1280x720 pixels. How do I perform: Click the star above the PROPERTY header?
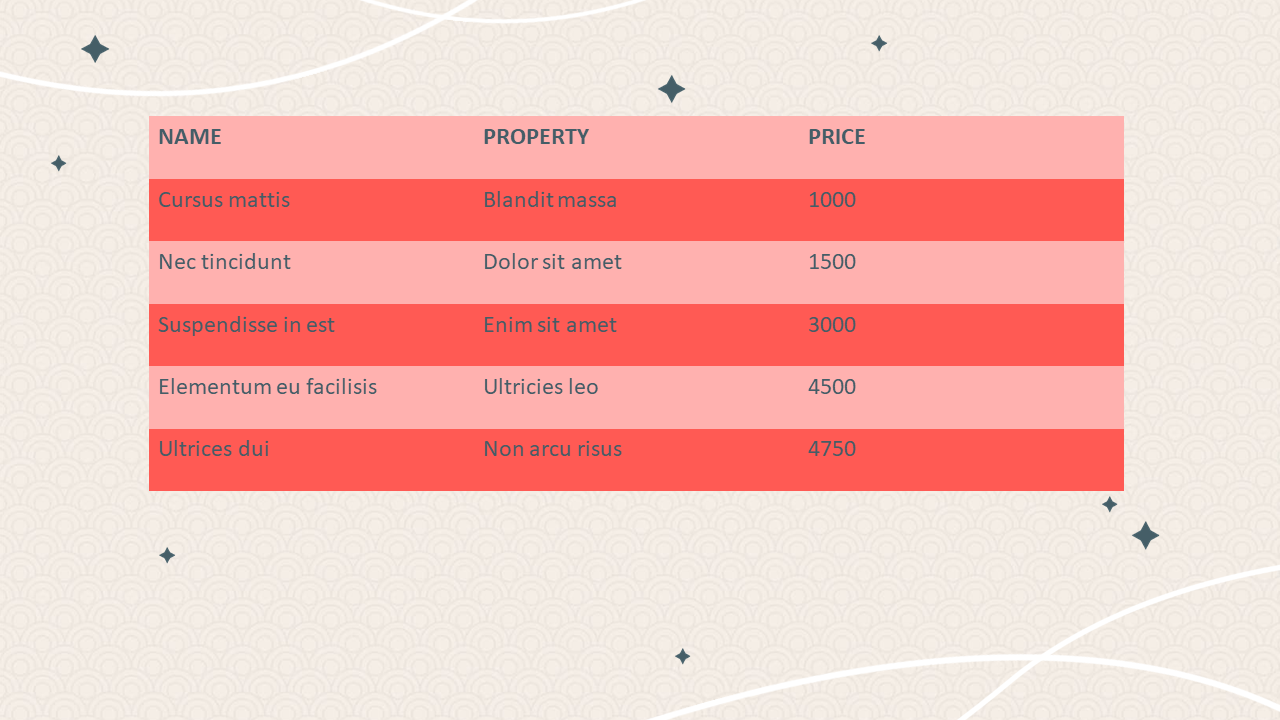[671, 89]
